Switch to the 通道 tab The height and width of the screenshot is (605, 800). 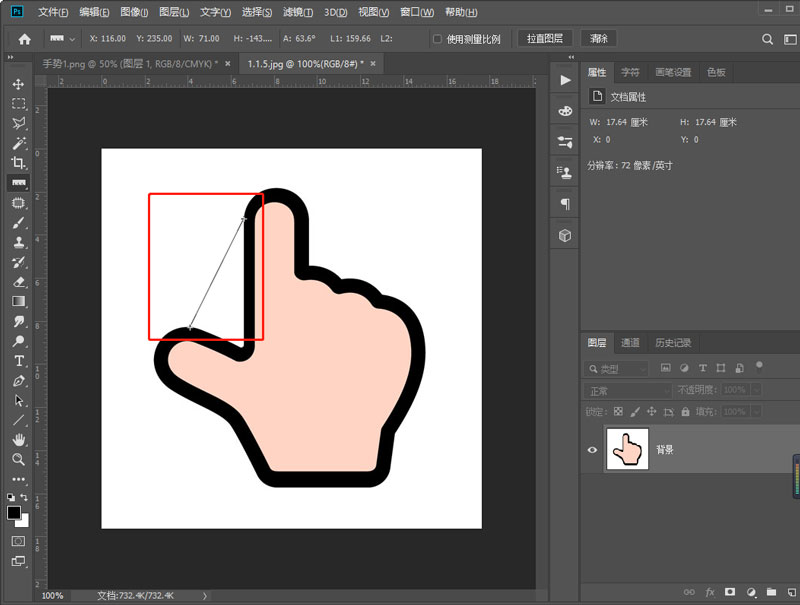tap(630, 343)
